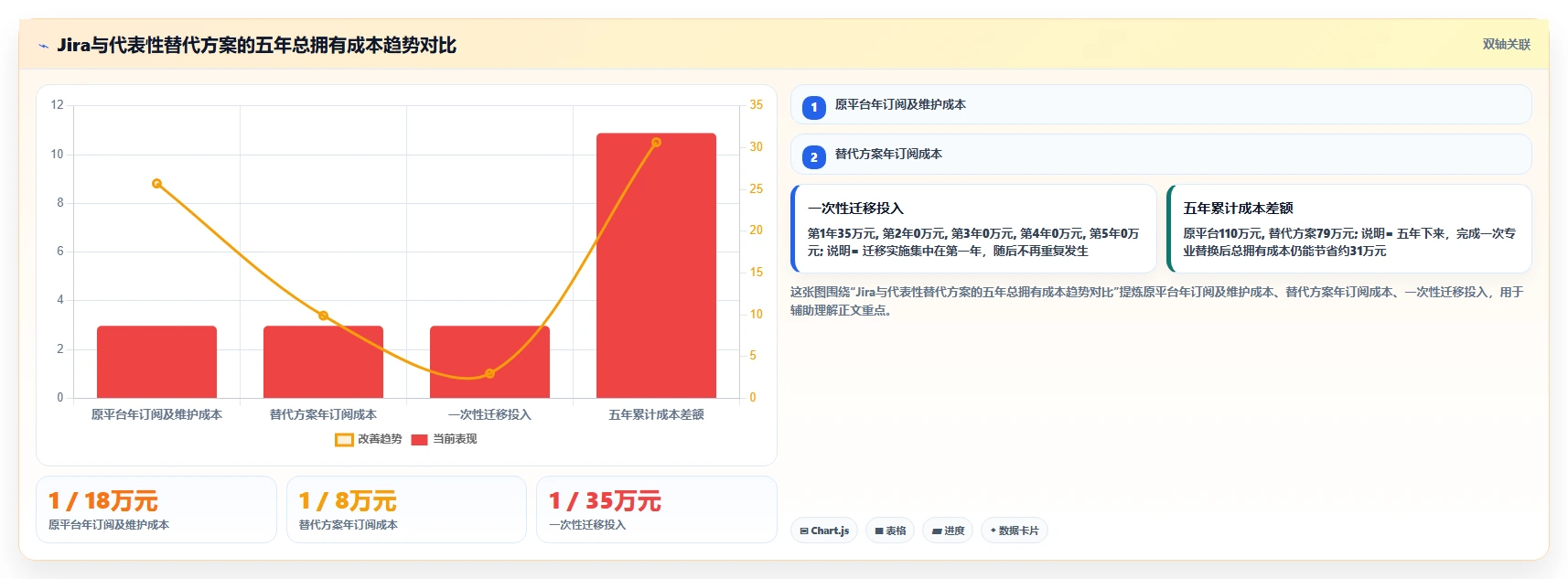Open the 五年累计成本差额 detail card heading
This screenshot has height=579, width=1568.
click(x=1238, y=209)
